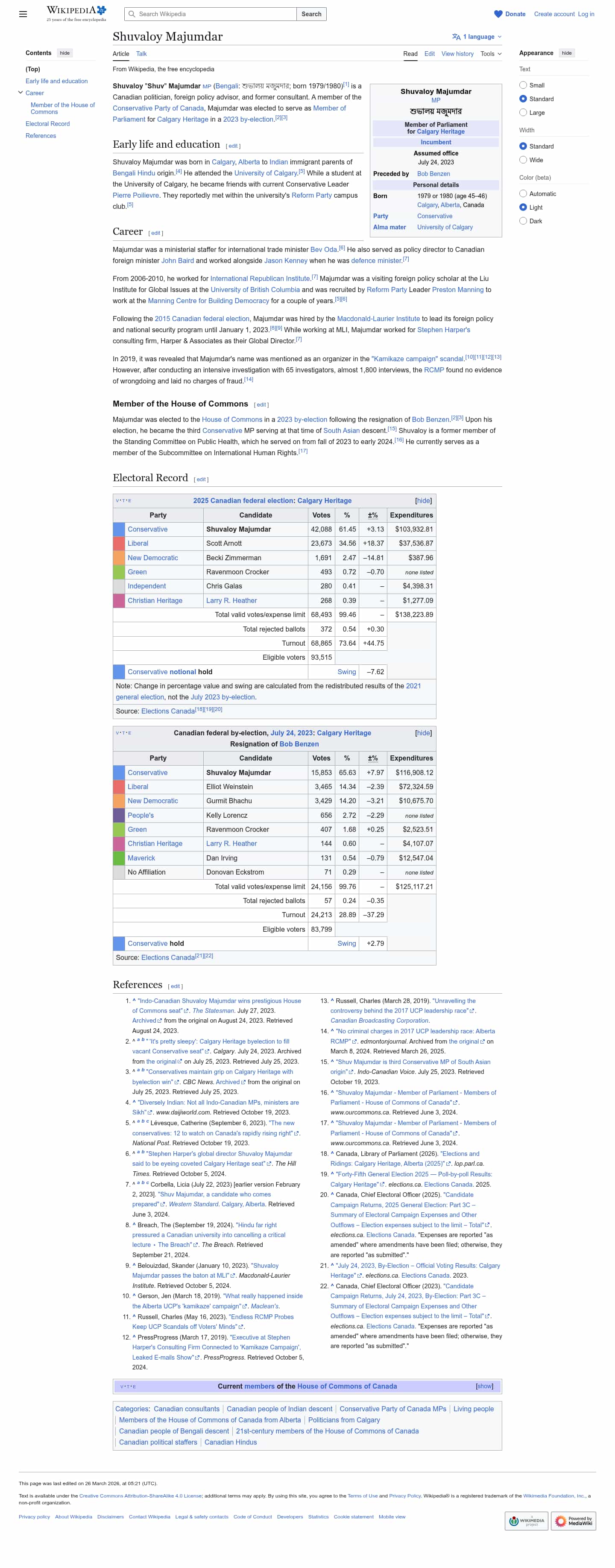Viewport: 615px width, 1568px height.
Task: Open the Code of Conduct footer link
Action: (x=253, y=1517)
